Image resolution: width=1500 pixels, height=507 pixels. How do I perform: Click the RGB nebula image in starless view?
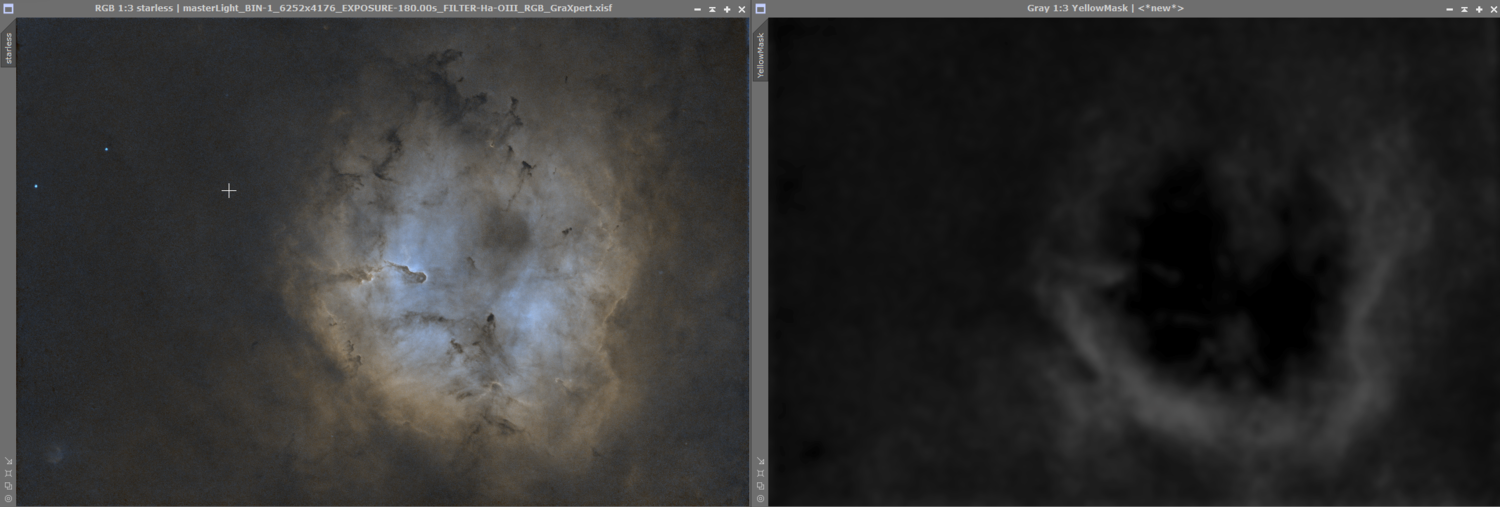coord(382,262)
